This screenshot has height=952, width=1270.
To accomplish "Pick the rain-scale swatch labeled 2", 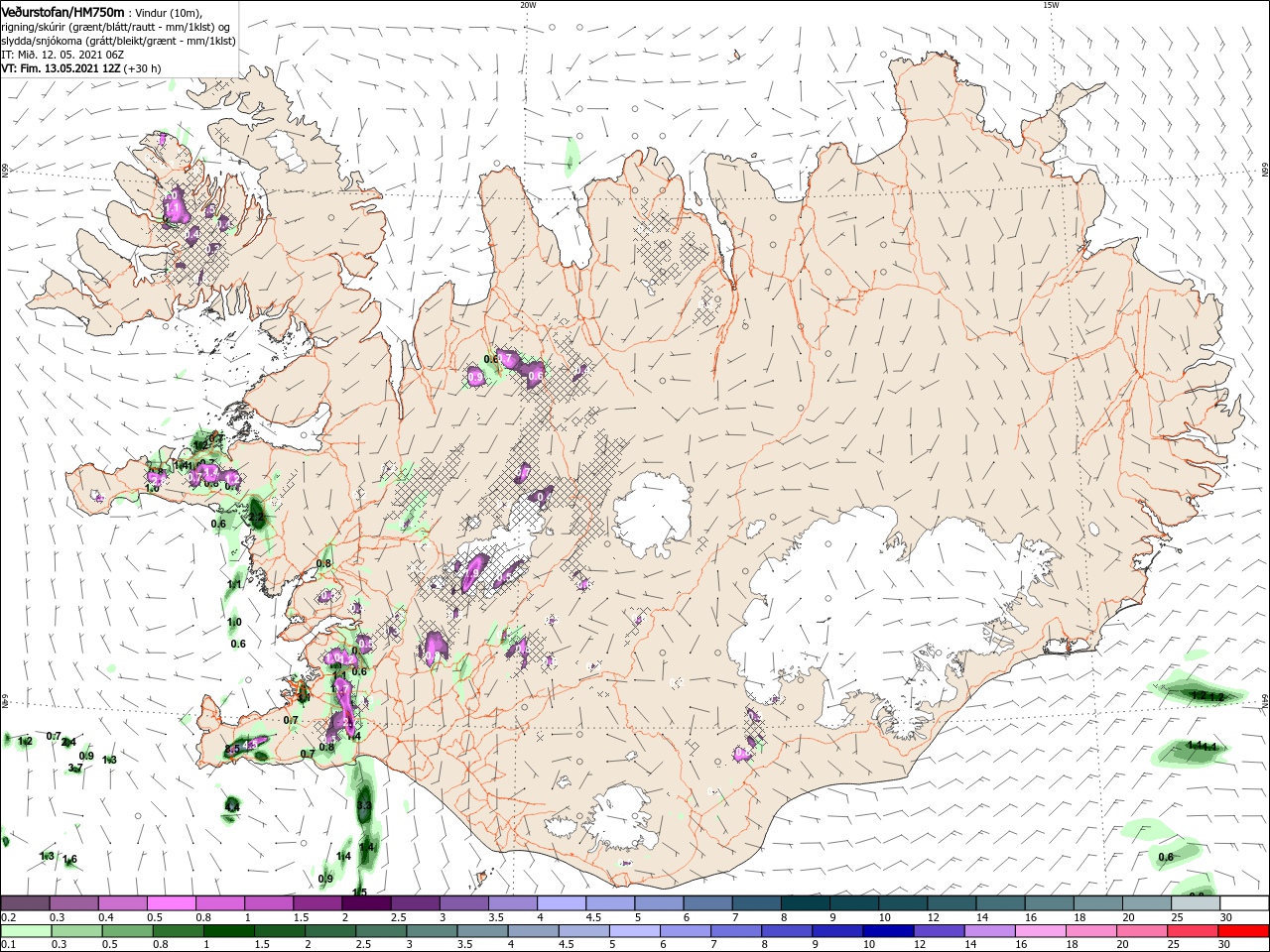I will click(330, 930).
